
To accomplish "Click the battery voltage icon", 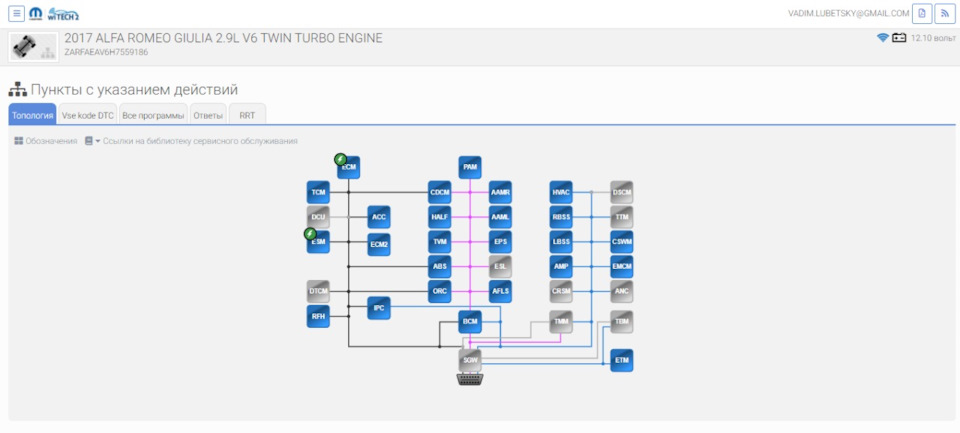I will (899, 38).
